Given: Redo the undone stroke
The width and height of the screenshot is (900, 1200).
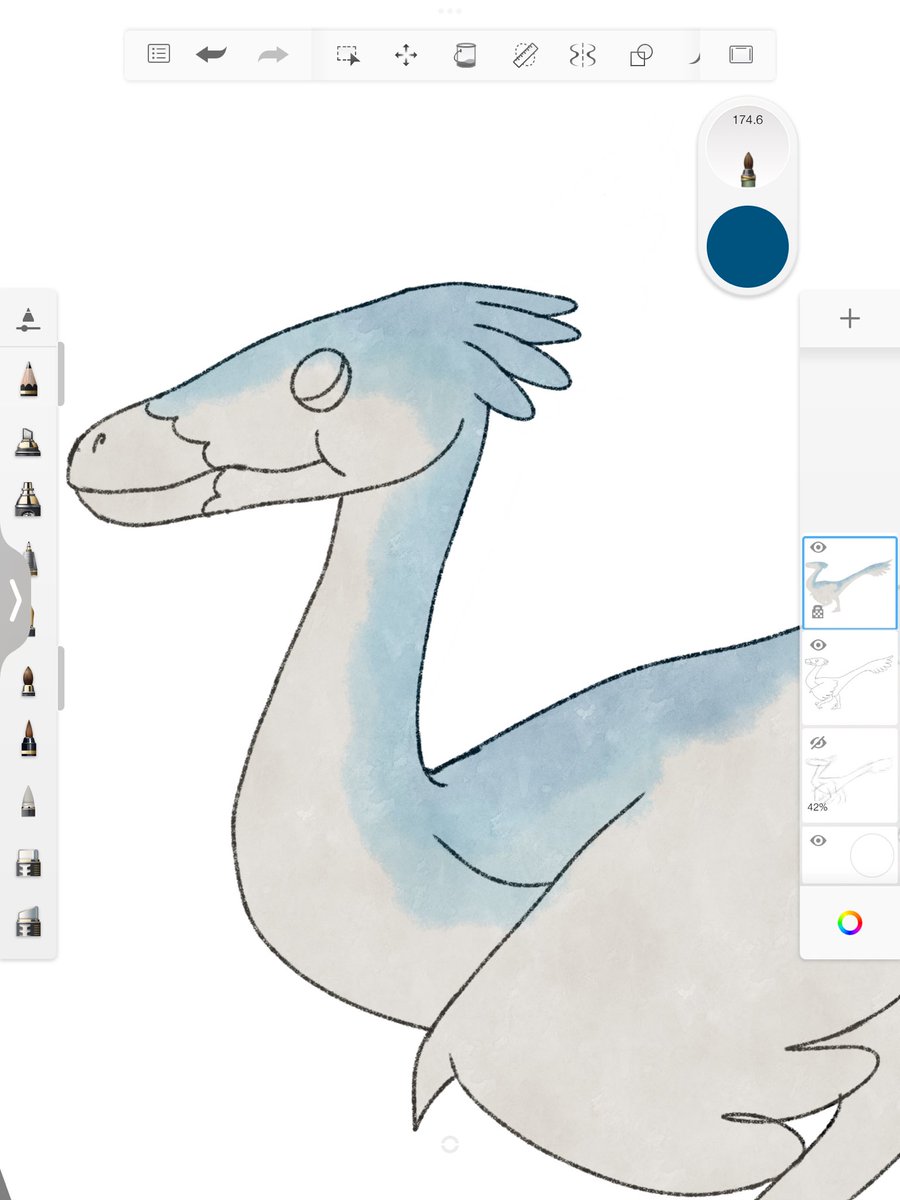Looking at the screenshot, I should 272,54.
